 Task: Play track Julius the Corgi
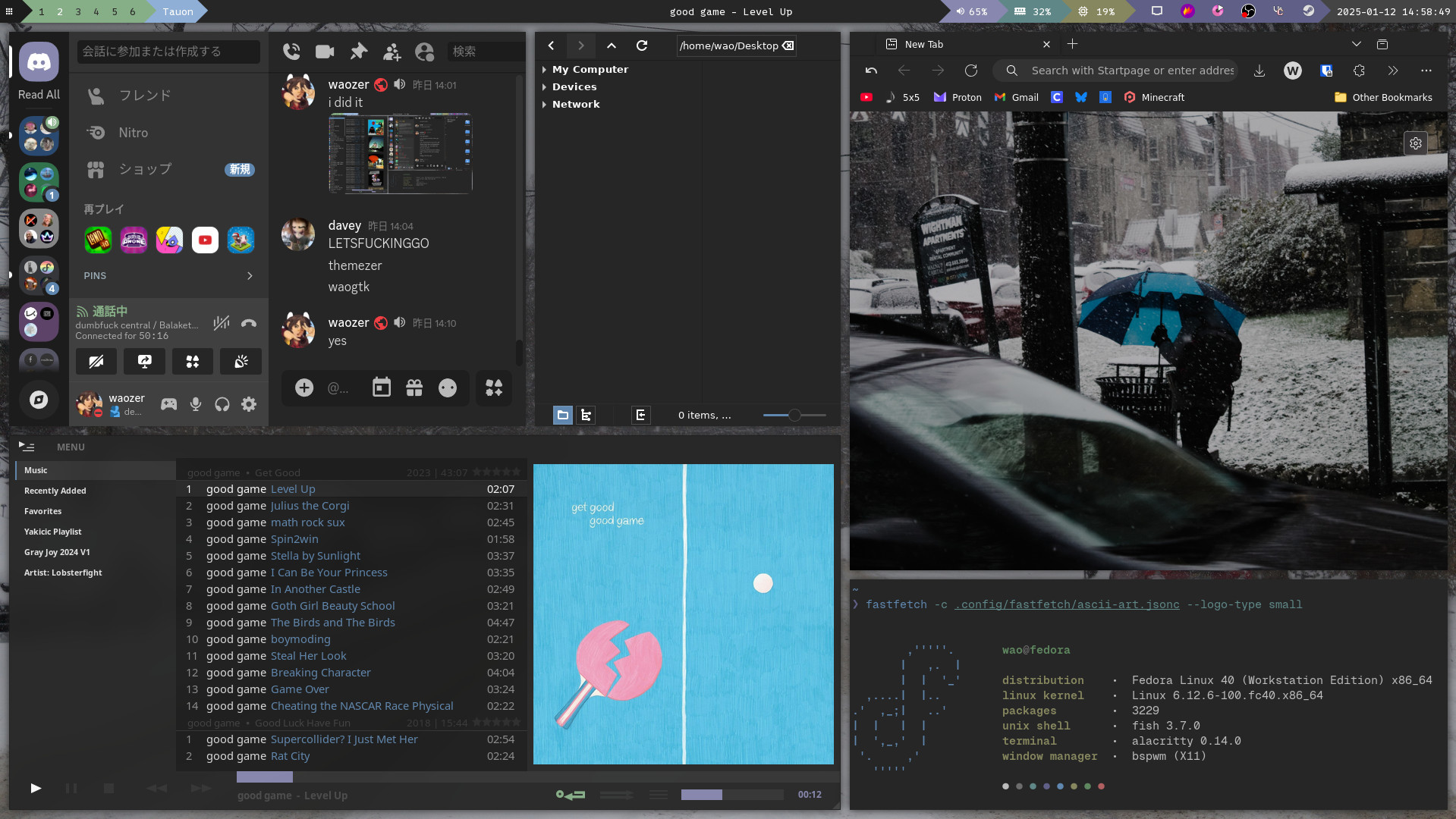(352, 506)
